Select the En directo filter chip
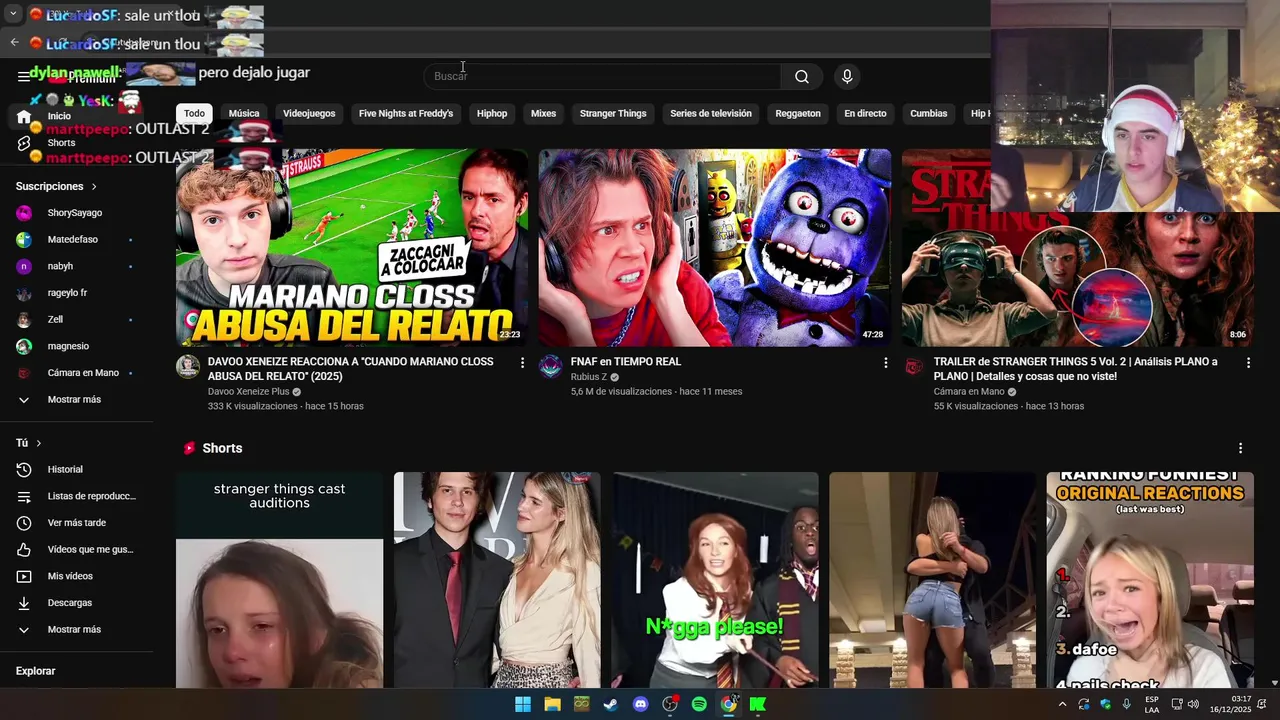Image resolution: width=1280 pixels, height=720 pixels. 865,113
